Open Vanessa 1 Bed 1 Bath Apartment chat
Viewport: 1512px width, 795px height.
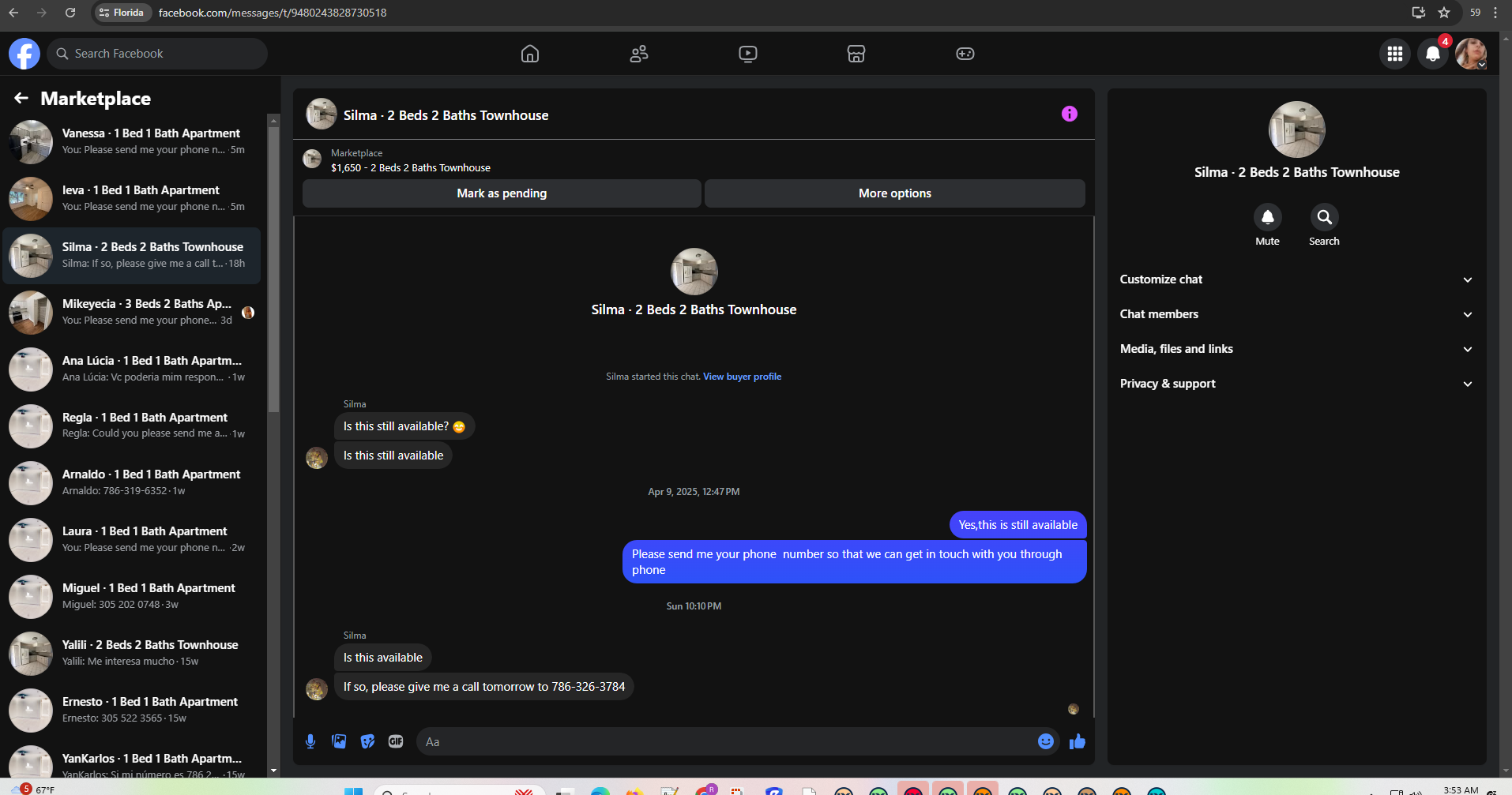tap(132, 142)
